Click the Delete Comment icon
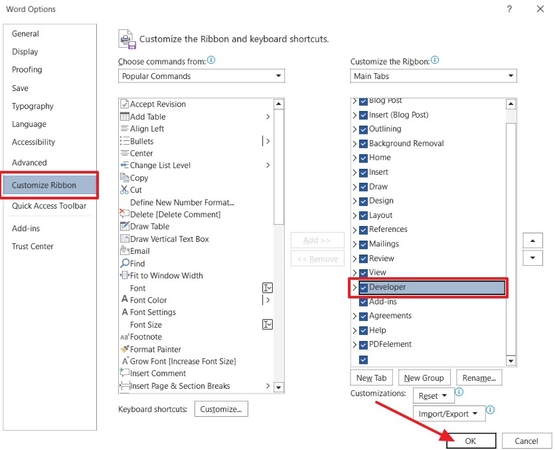The height and width of the screenshot is (450, 555). (x=124, y=213)
